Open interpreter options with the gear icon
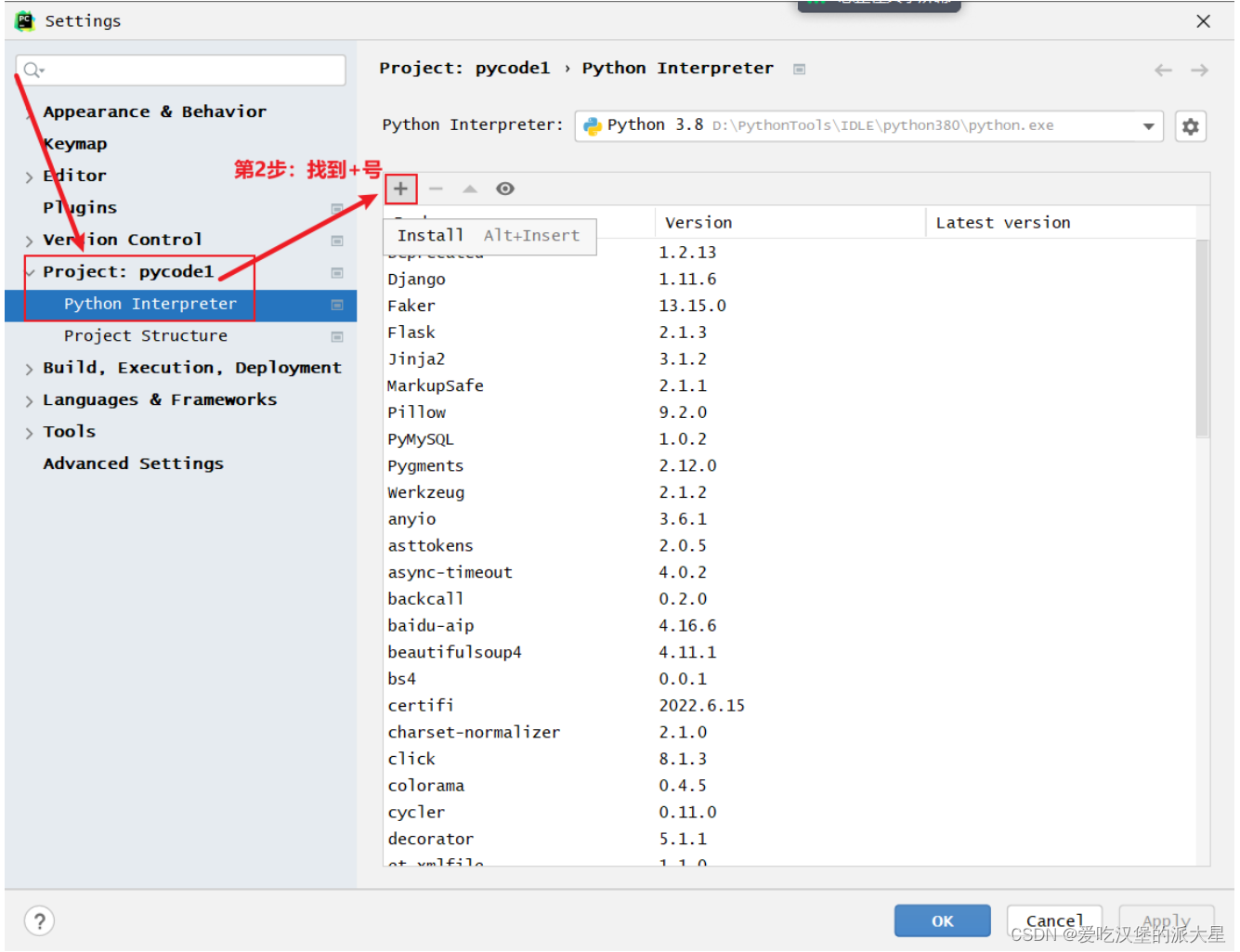Image resolution: width=1240 pixels, height=952 pixels. (x=1191, y=125)
